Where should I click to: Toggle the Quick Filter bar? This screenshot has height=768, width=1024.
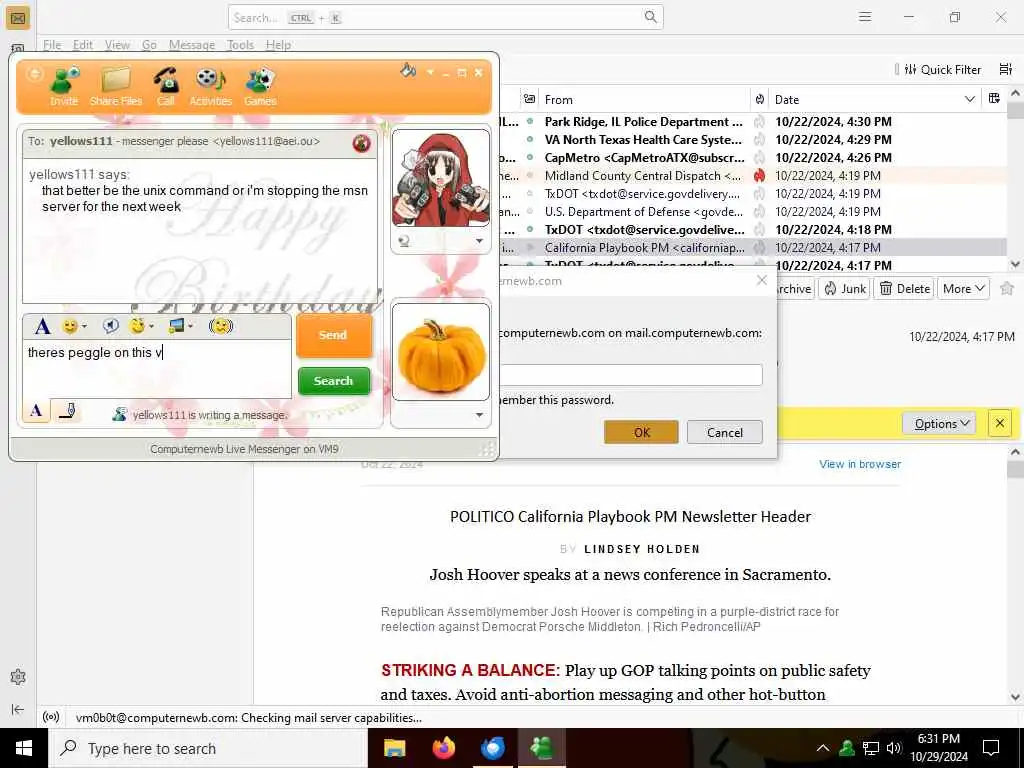click(x=944, y=69)
